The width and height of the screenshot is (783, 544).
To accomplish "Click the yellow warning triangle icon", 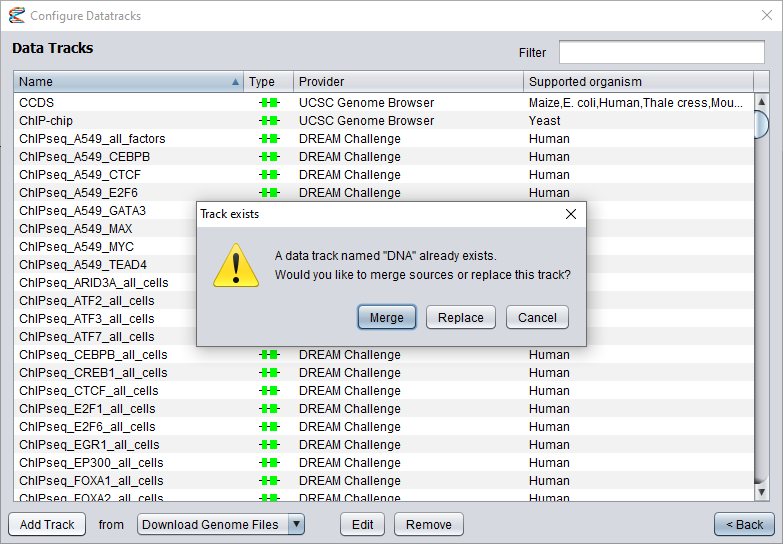I will pyautogui.click(x=236, y=265).
